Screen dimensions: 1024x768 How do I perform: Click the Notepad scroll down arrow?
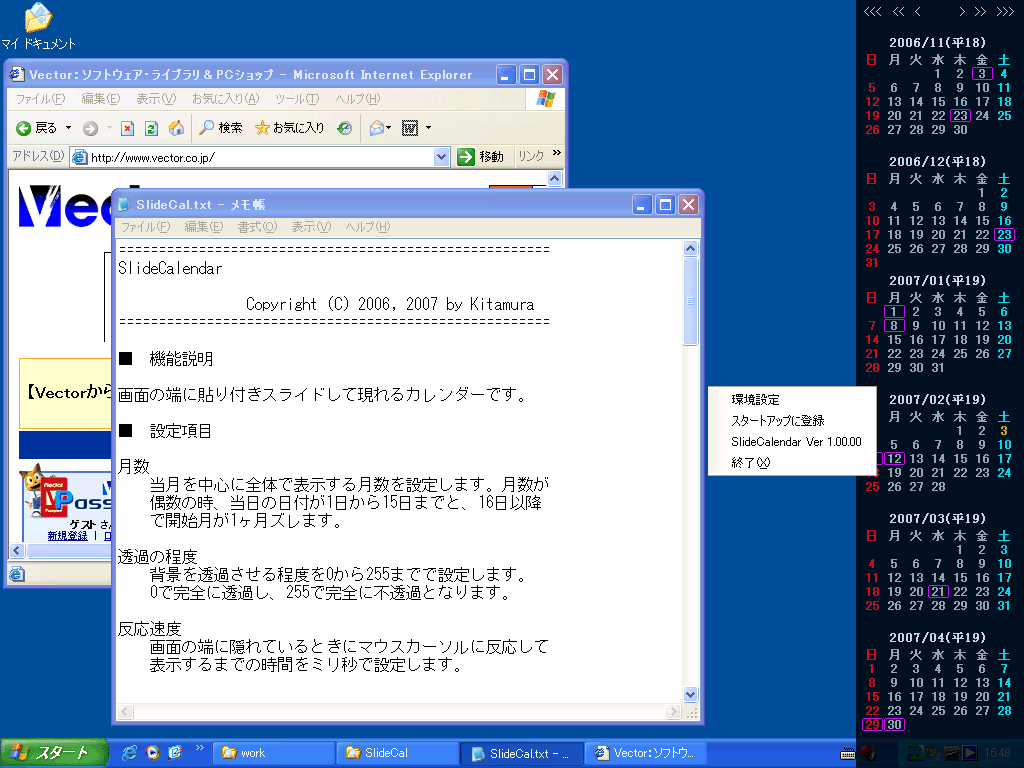pos(690,694)
